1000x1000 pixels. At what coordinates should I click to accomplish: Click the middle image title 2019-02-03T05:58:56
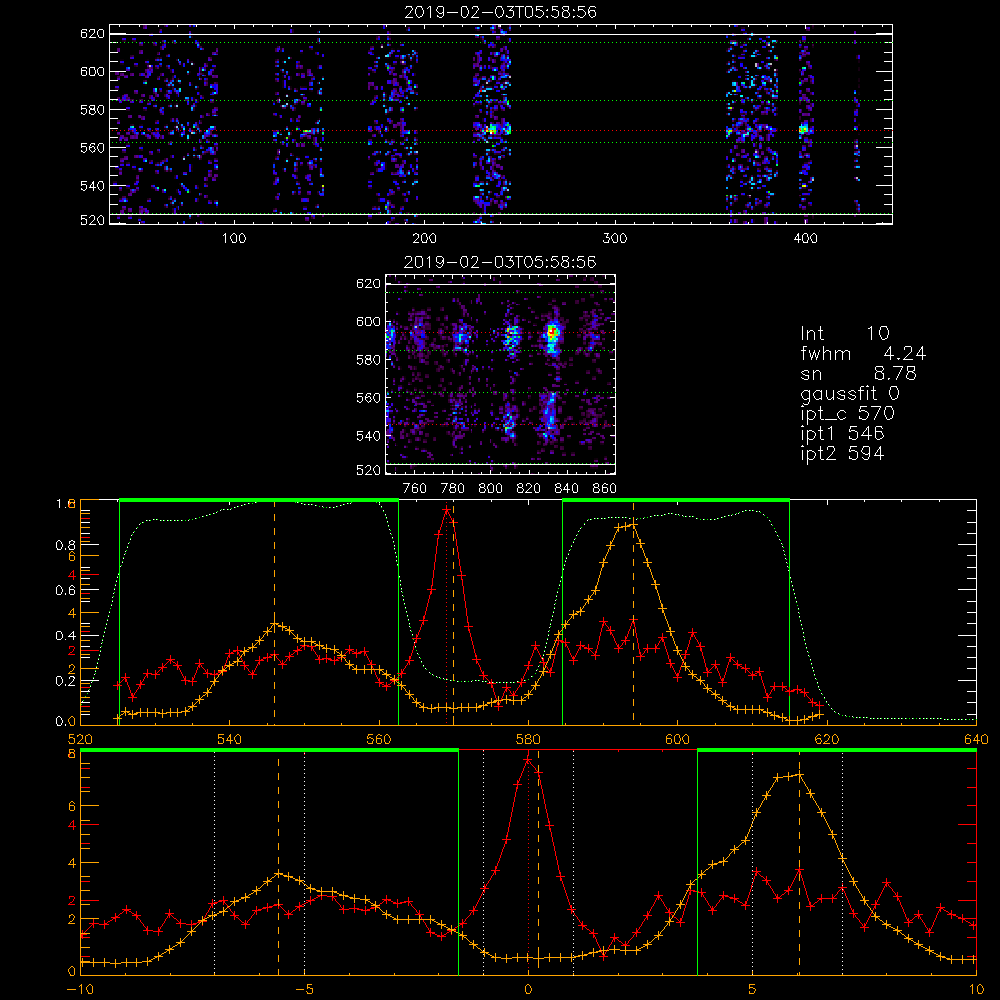pos(500,262)
